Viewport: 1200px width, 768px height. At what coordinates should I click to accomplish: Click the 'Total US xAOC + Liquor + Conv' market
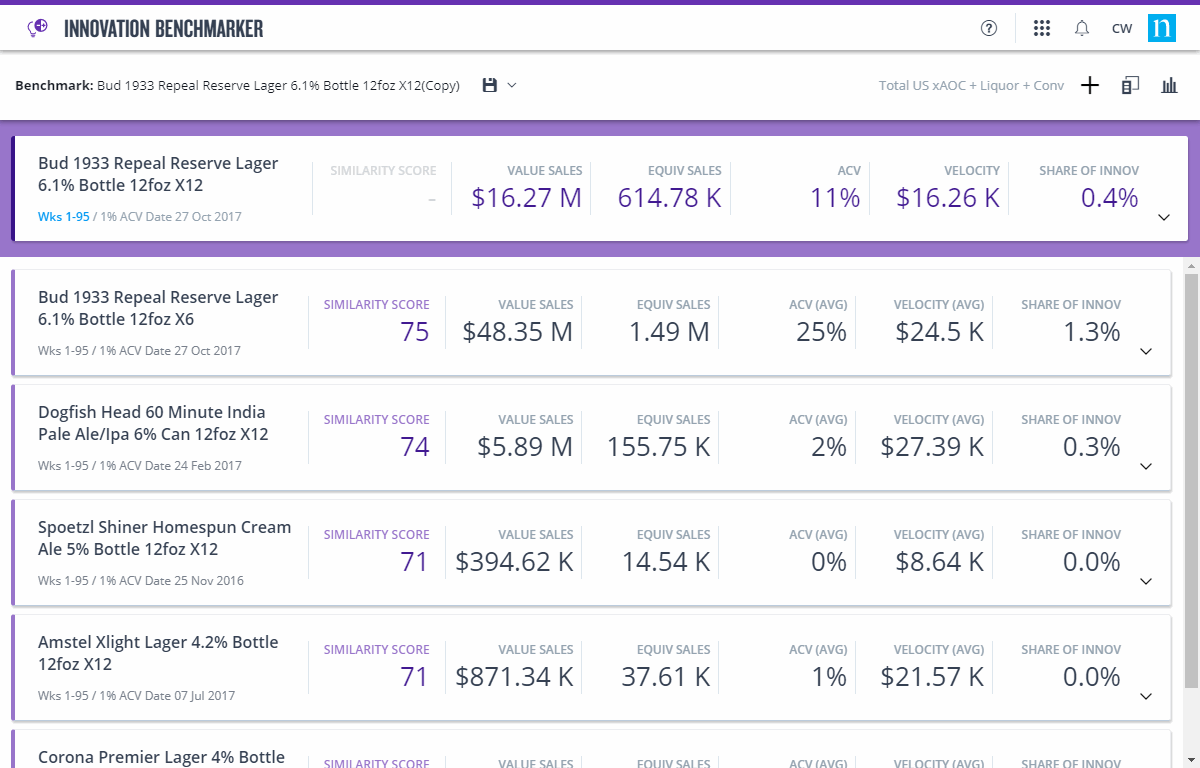[971, 85]
